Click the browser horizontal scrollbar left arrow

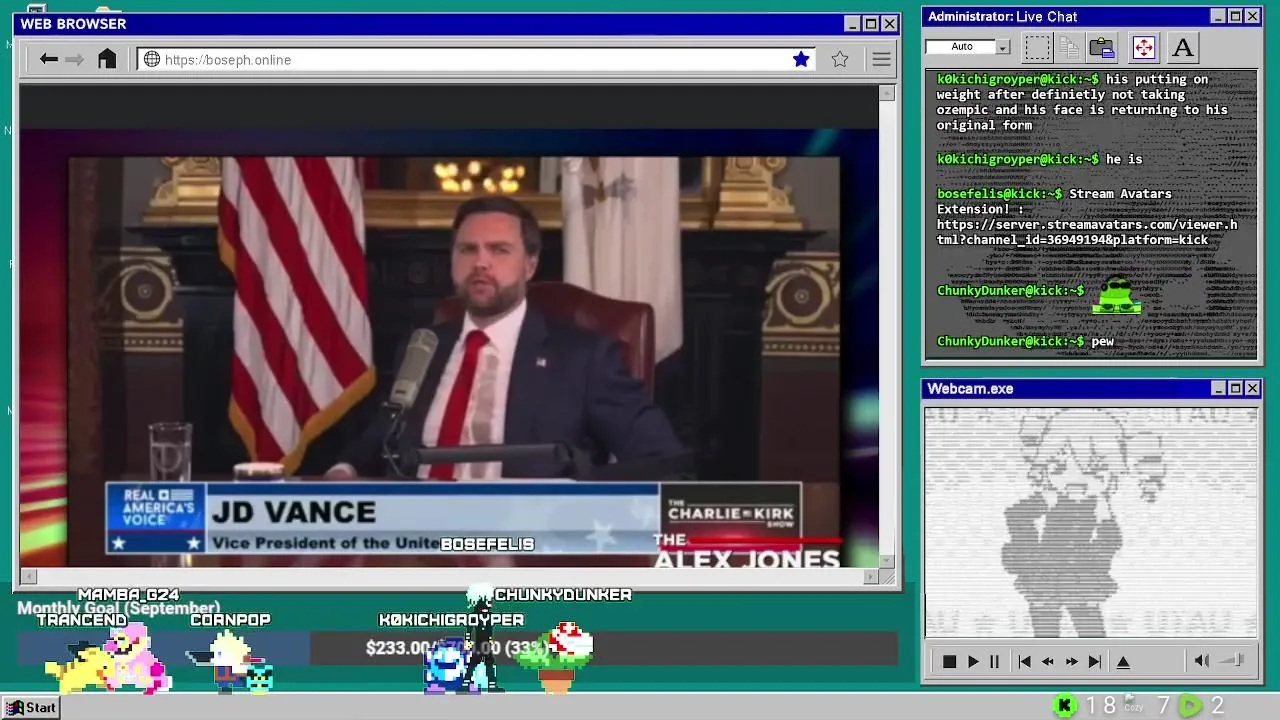(x=28, y=576)
